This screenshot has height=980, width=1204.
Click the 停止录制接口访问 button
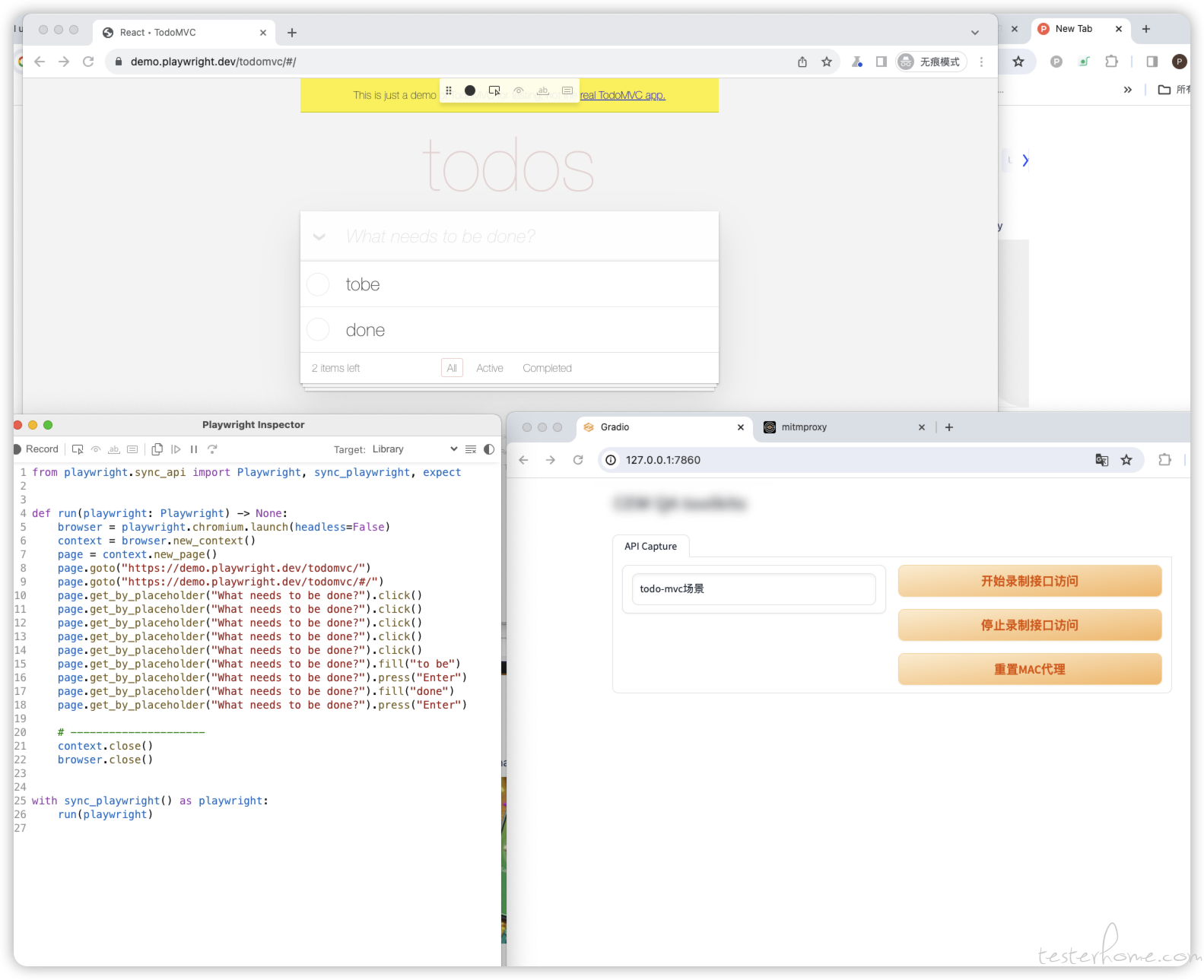1030,626
